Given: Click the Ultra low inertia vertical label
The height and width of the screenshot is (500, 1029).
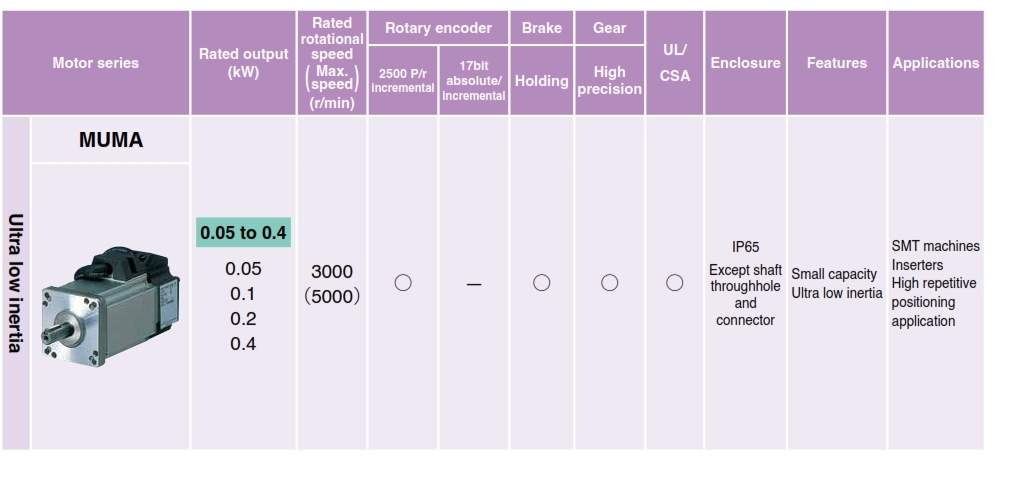Looking at the screenshot, I should pyautogui.click(x=16, y=283).
